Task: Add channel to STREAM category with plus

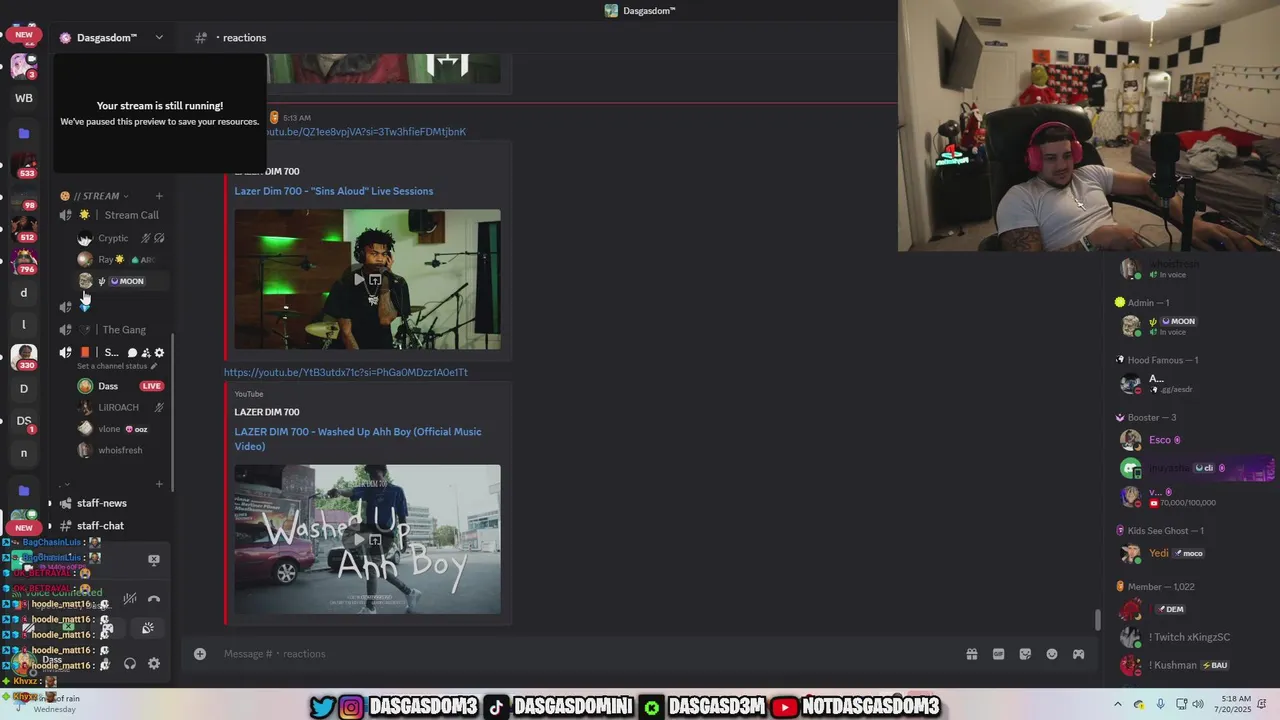Action: (159, 196)
